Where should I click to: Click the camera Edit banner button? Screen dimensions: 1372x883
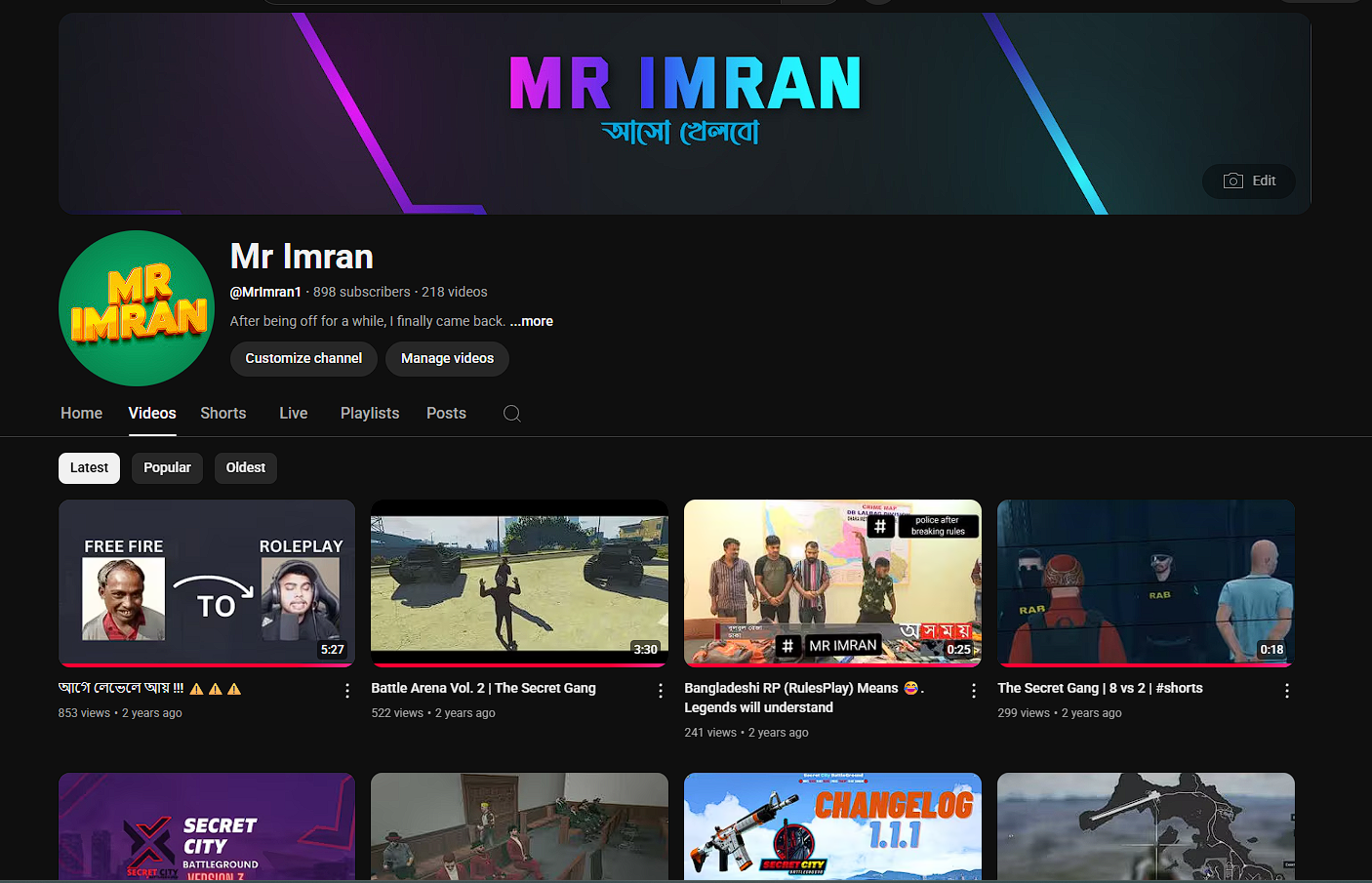1249,181
